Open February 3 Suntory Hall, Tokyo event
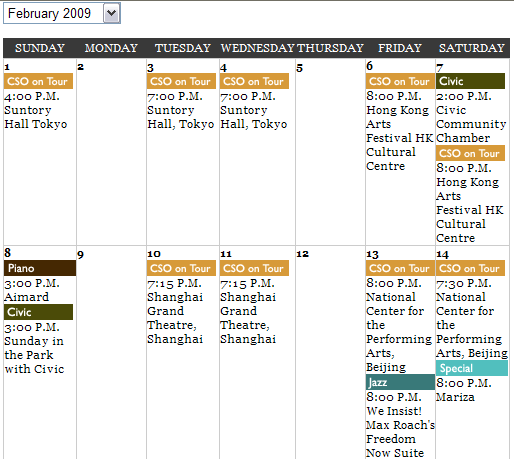Viewport: 514px width, 459px height. (x=181, y=110)
